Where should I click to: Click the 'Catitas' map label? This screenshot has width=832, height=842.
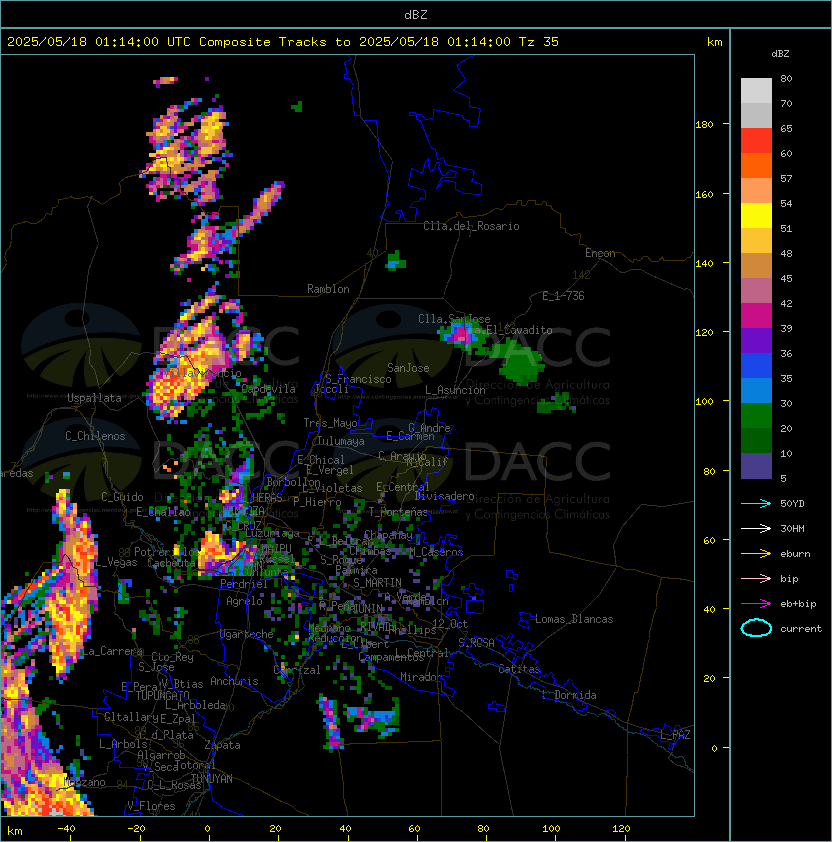point(519,669)
